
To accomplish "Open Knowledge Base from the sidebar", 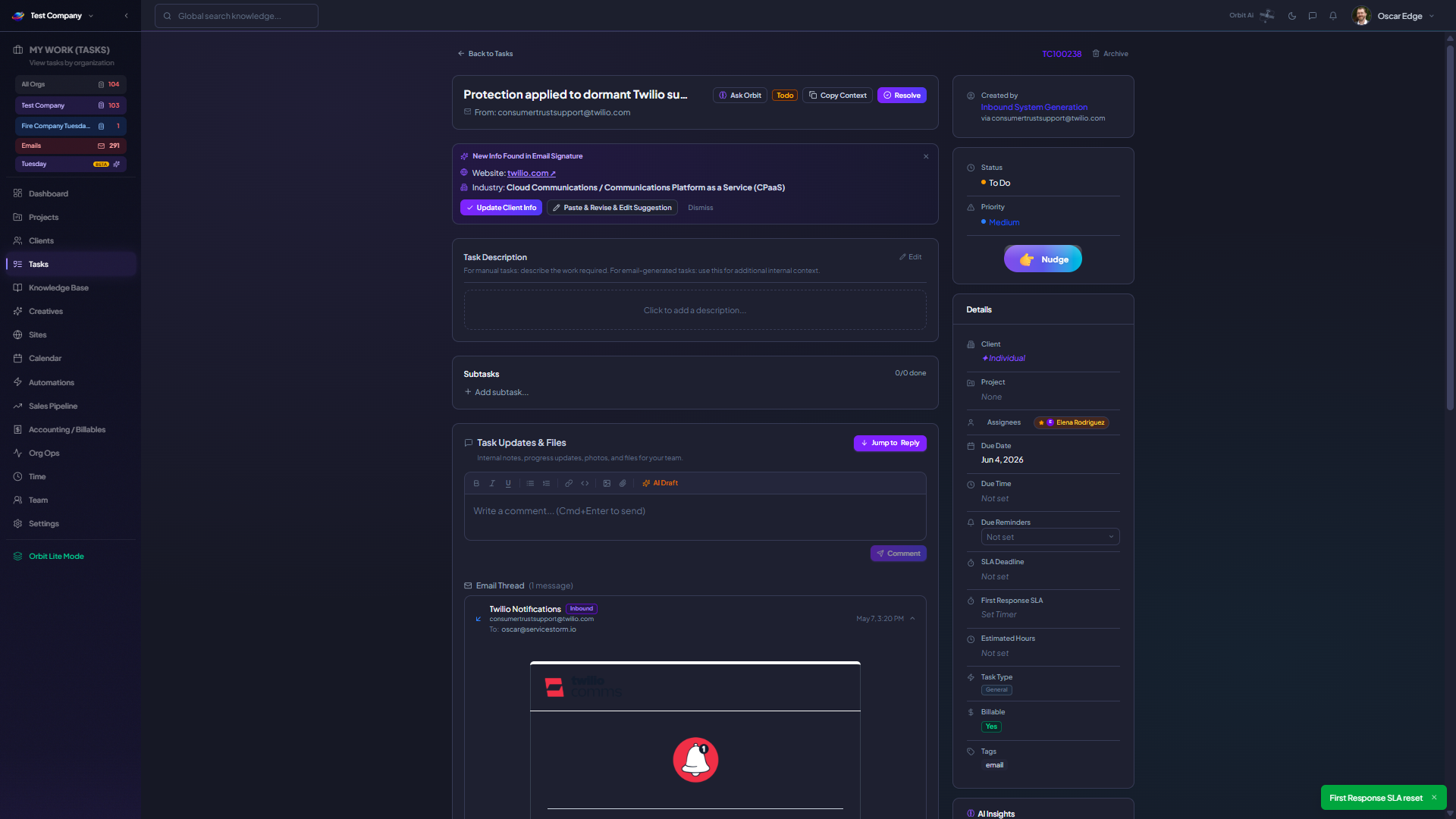I will (71, 287).
